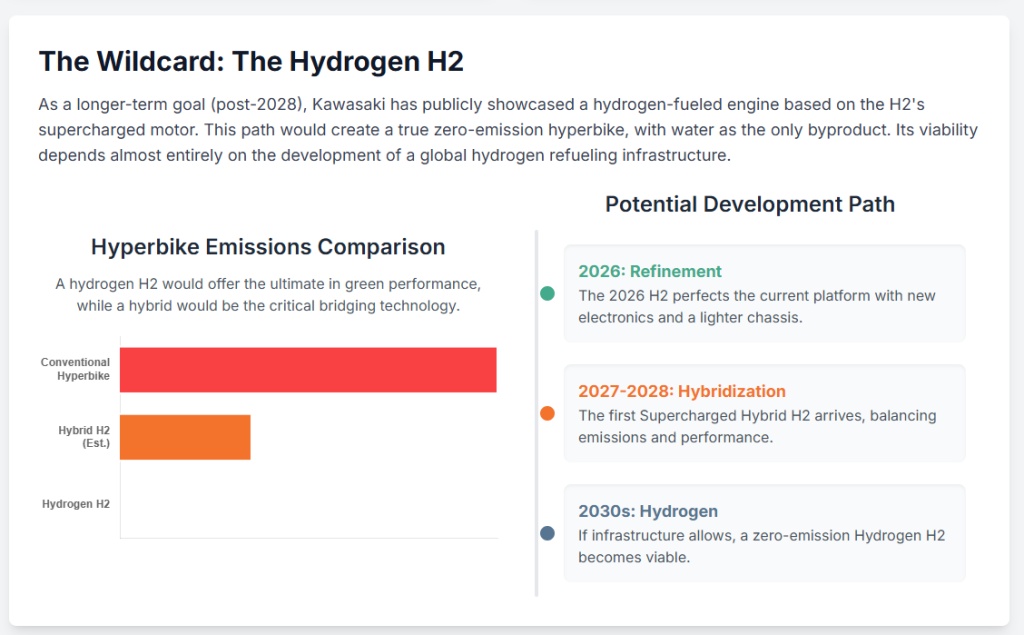Viewport: 1024px width, 635px height.
Task: Select the "Hyperbike Emissions Comparison" chart title
Action: pos(268,246)
